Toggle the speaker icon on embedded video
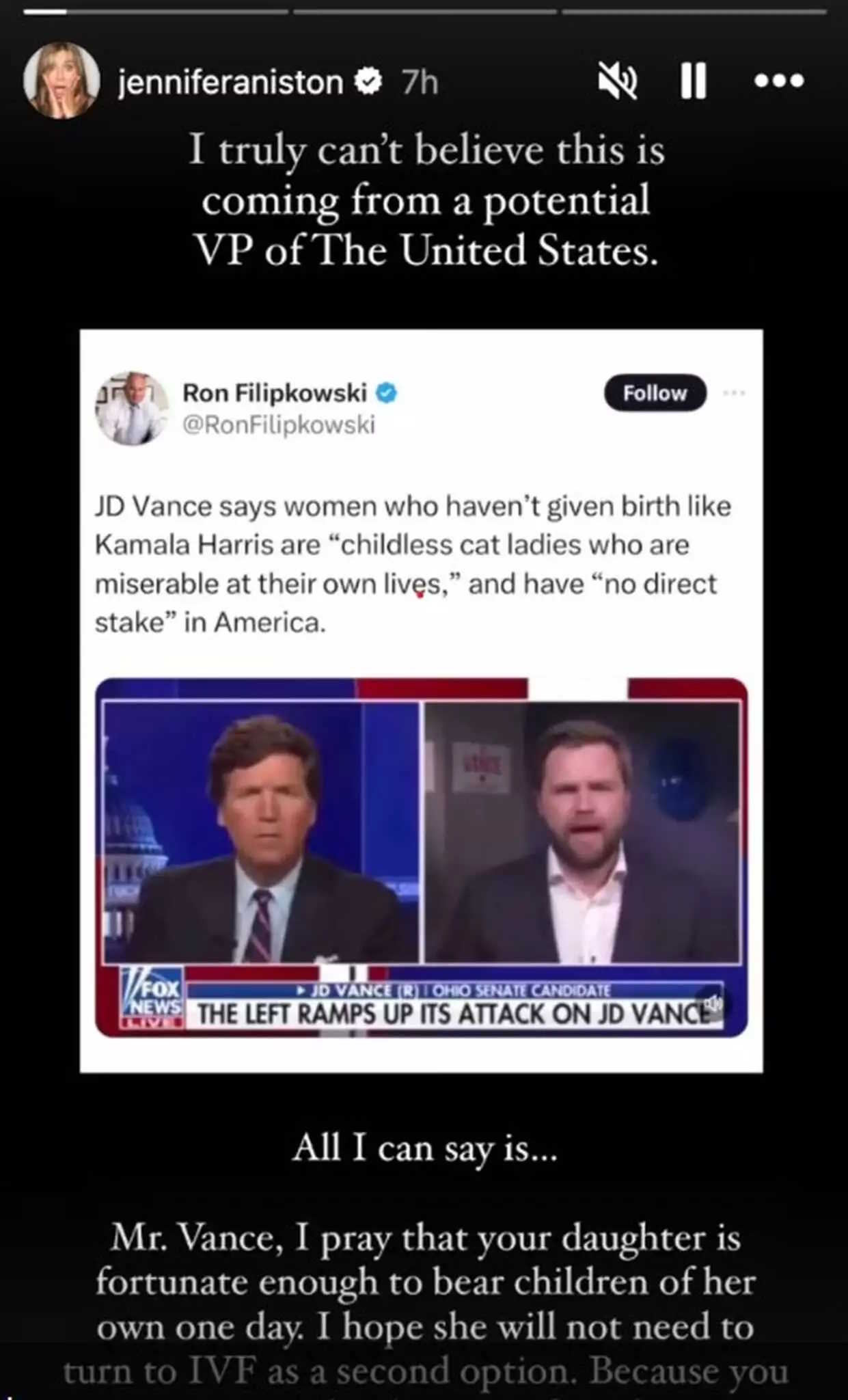This screenshot has width=848, height=1400. [x=713, y=1004]
